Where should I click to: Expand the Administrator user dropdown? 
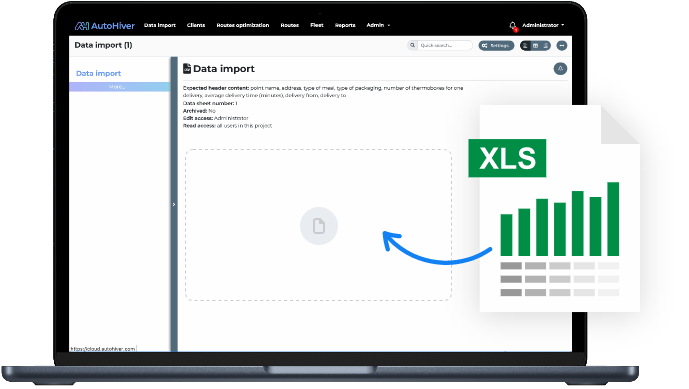coord(543,25)
